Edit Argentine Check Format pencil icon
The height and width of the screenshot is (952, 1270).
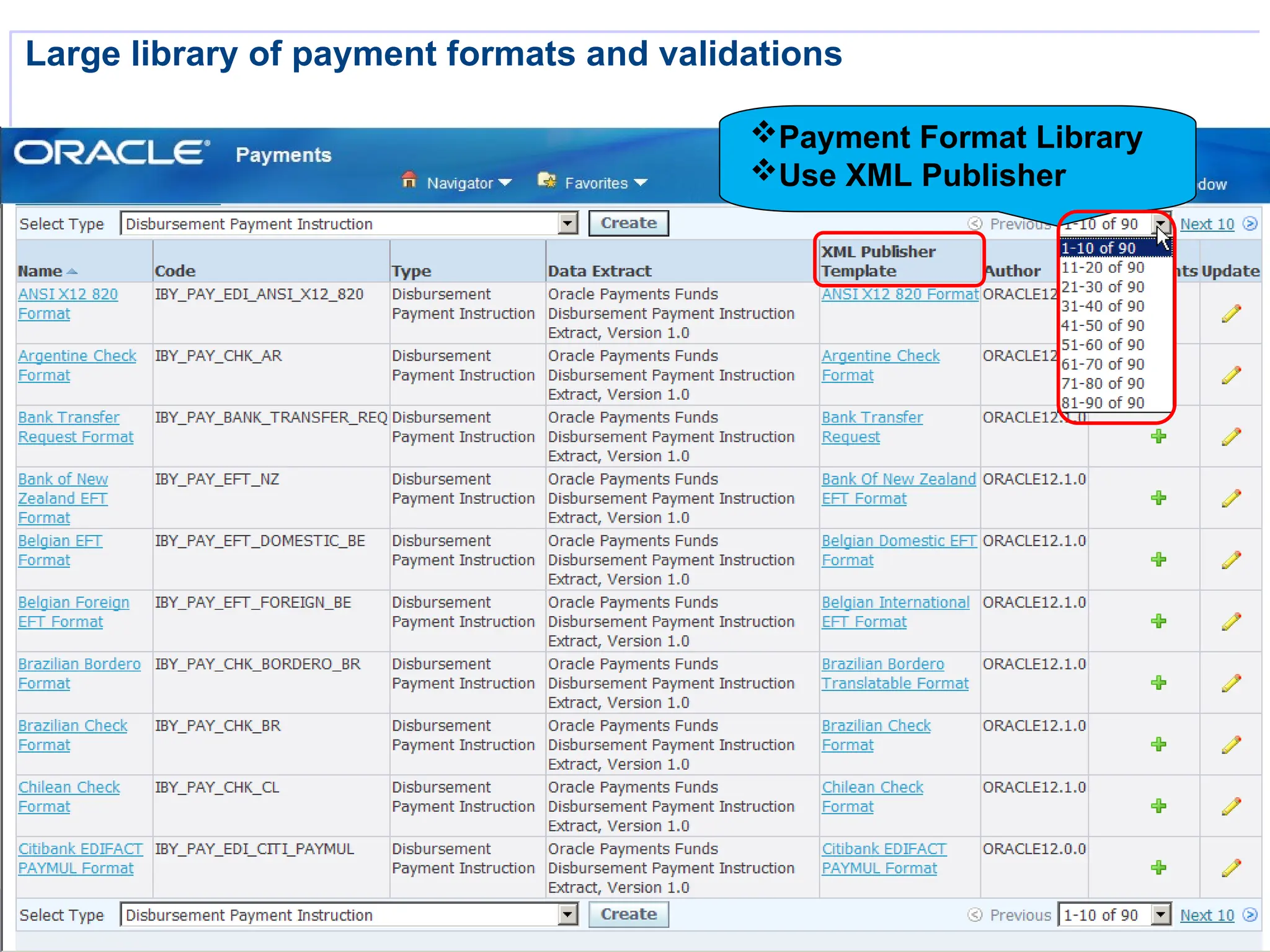tap(1231, 375)
